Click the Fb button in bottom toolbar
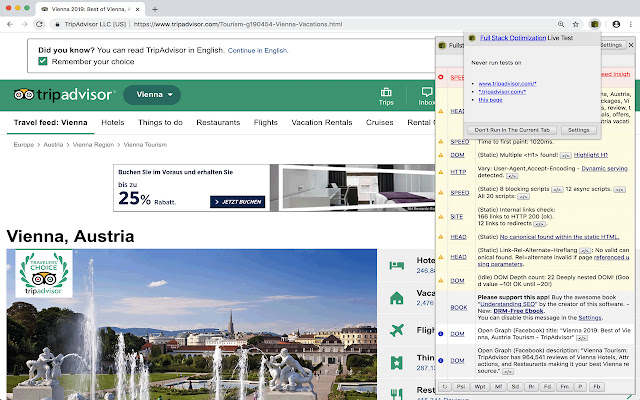 tap(597, 387)
